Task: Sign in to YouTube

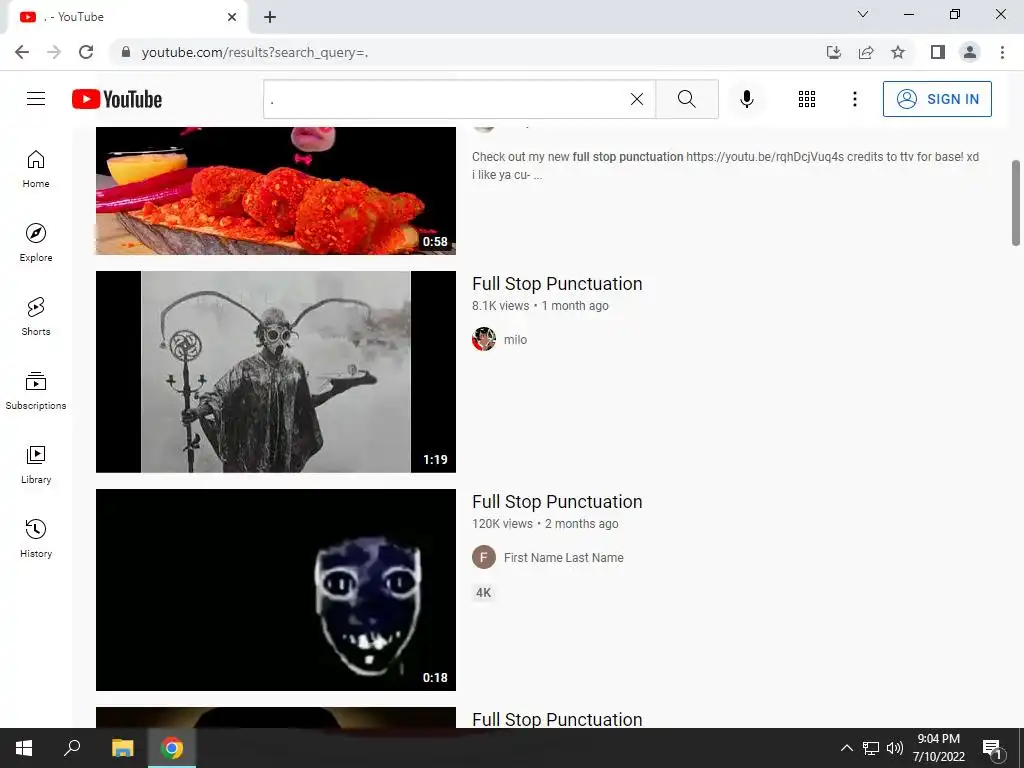Action: point(937,99)
